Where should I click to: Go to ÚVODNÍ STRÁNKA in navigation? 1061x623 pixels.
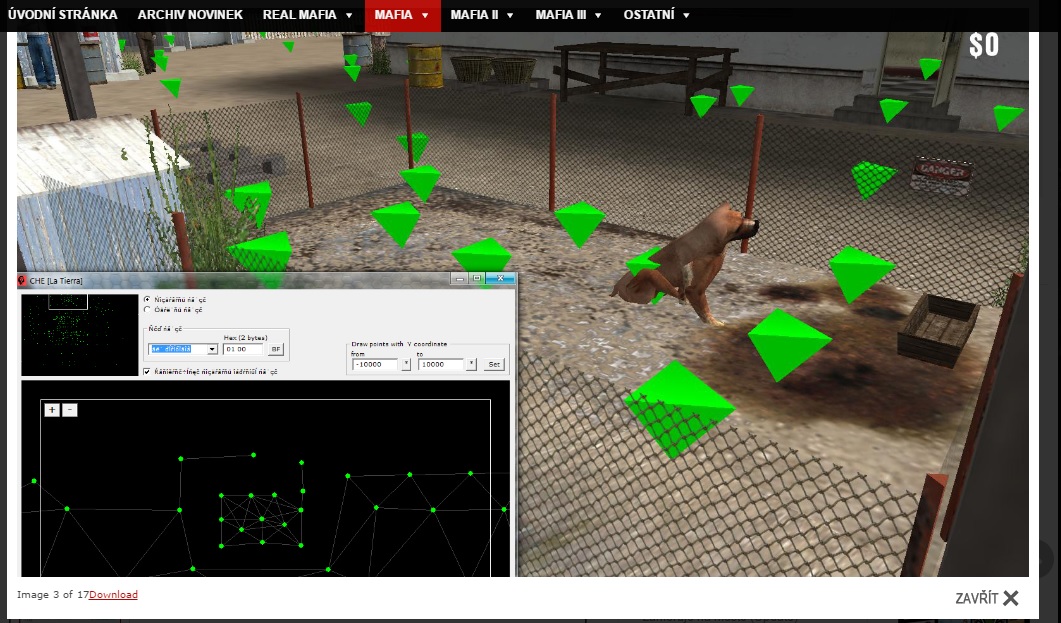click(x=62, y=15)
